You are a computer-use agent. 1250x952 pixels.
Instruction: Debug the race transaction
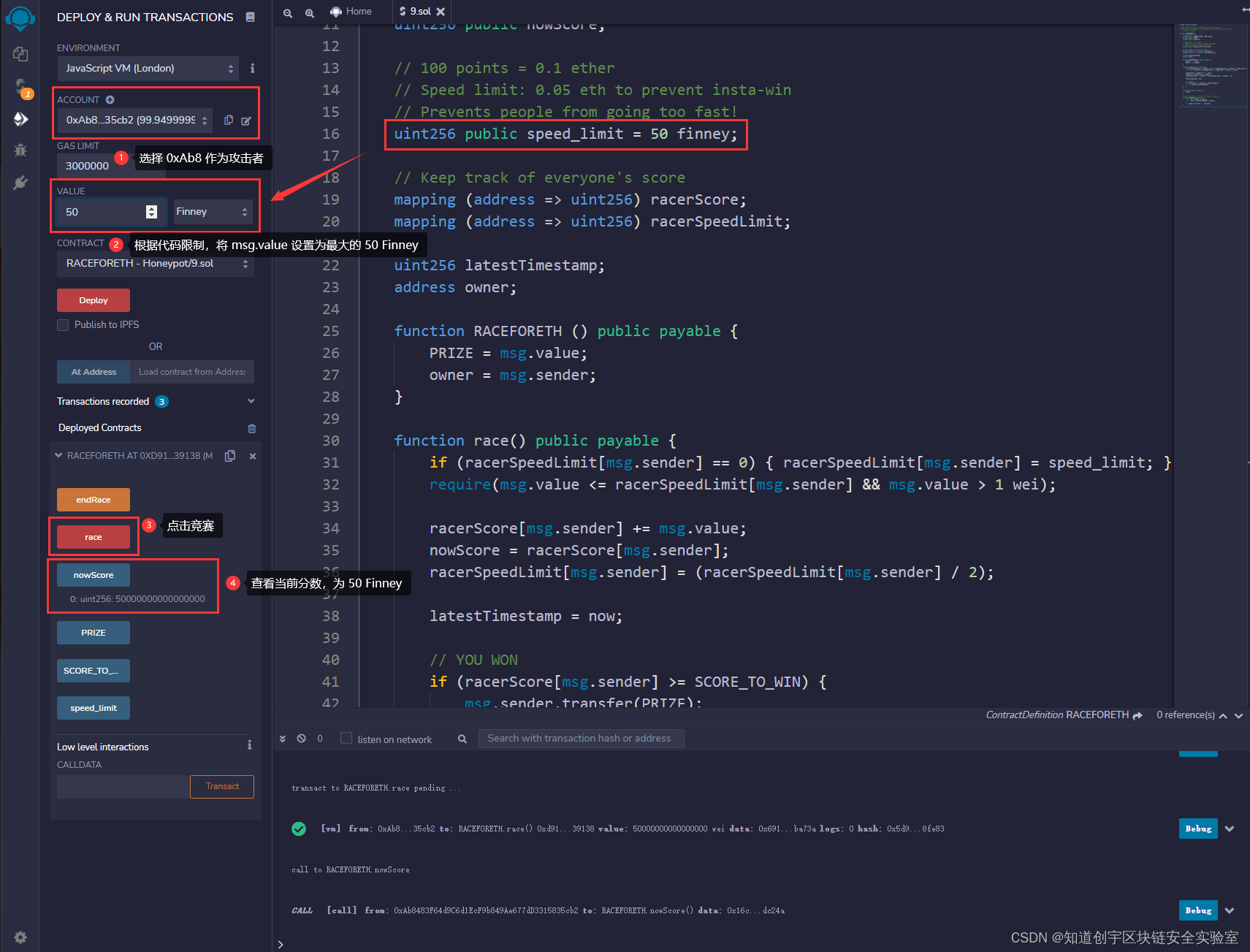[1198, 829]
